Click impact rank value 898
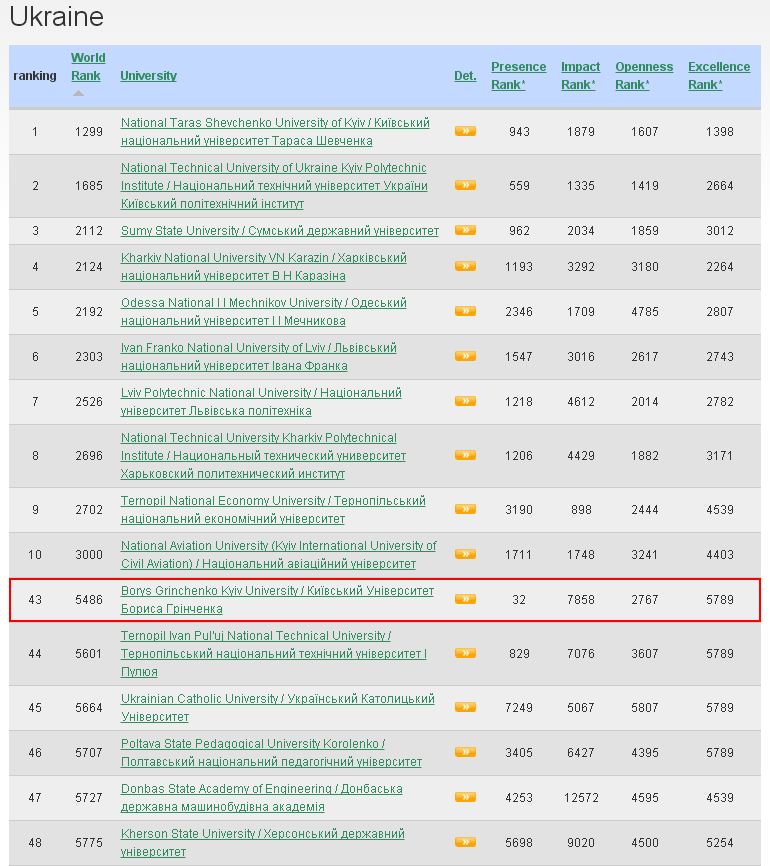770x866 pixels. click(581, 509)
